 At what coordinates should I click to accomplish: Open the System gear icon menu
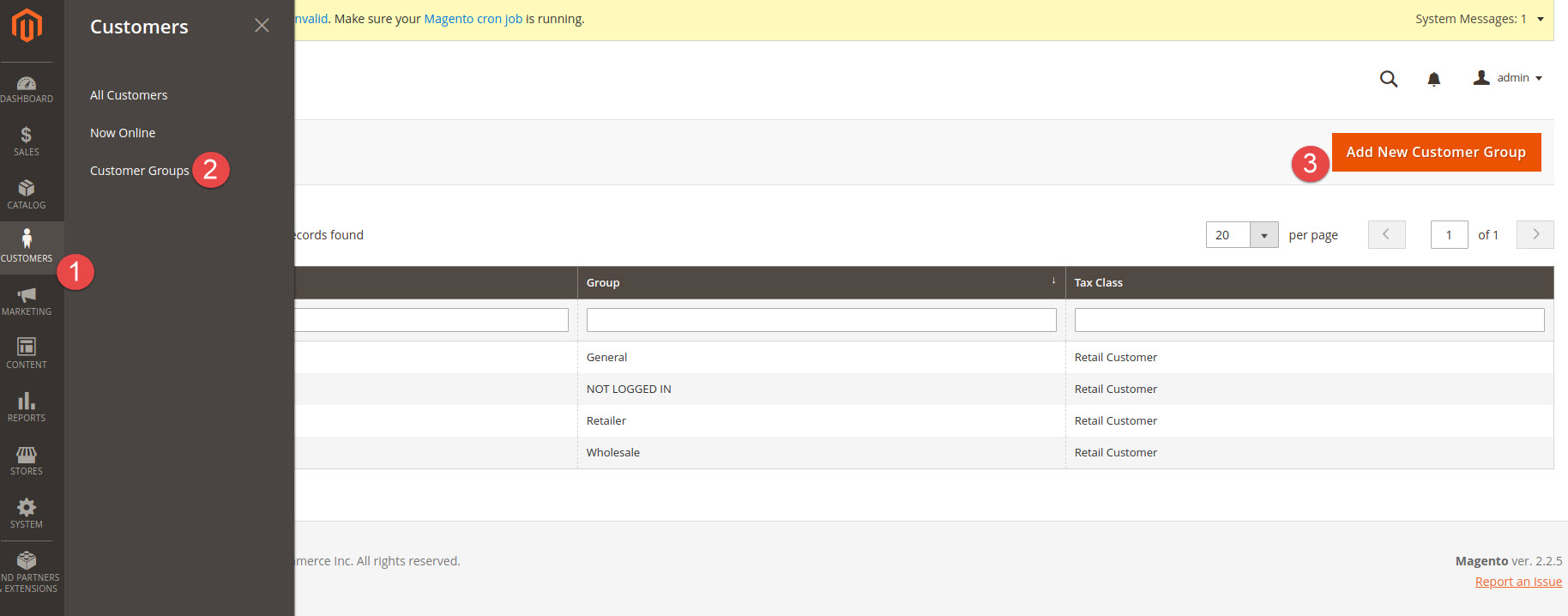tap(27, 514)
